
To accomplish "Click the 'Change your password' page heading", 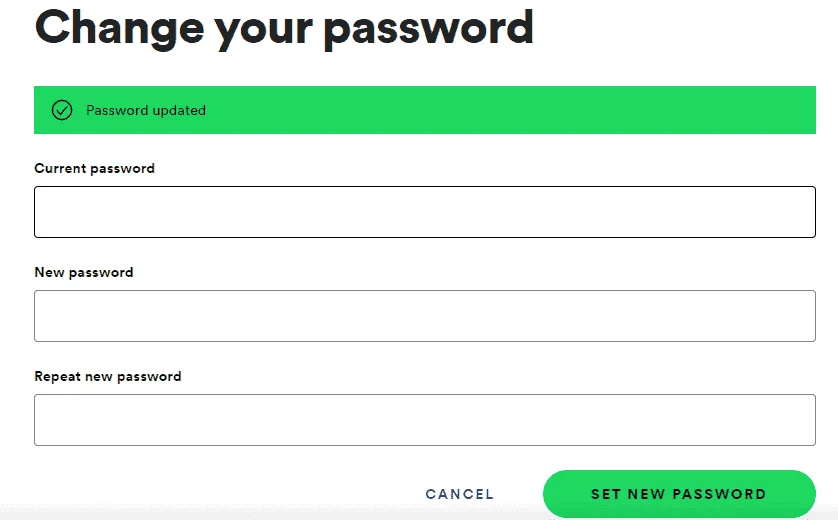I will tap(284, 29).
